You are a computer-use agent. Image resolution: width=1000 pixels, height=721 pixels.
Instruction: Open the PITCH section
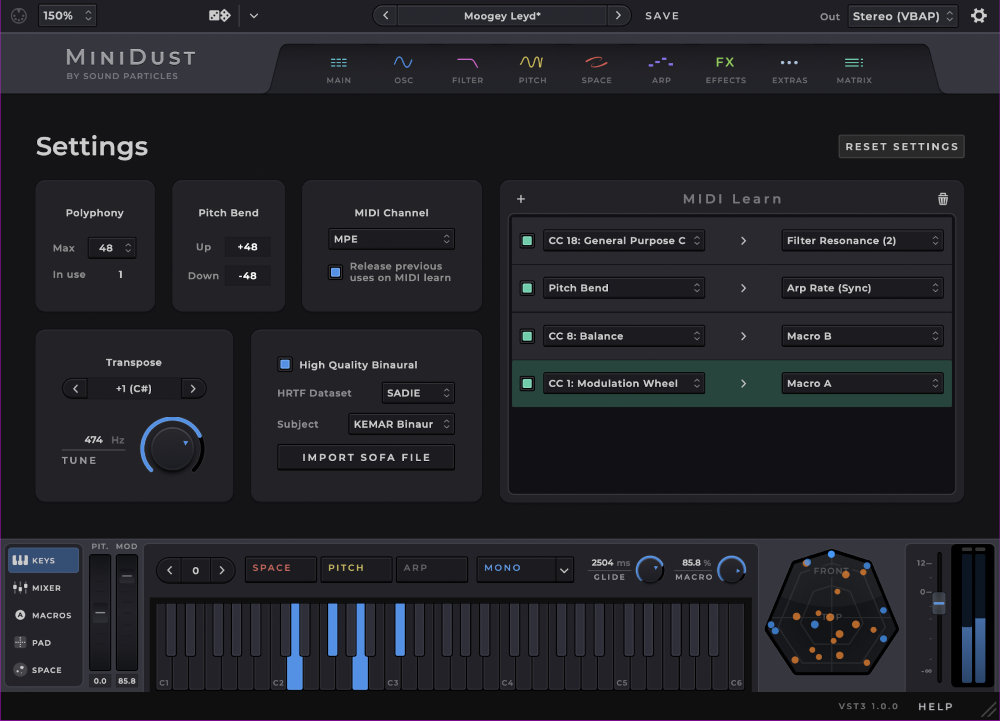(532, 68)
